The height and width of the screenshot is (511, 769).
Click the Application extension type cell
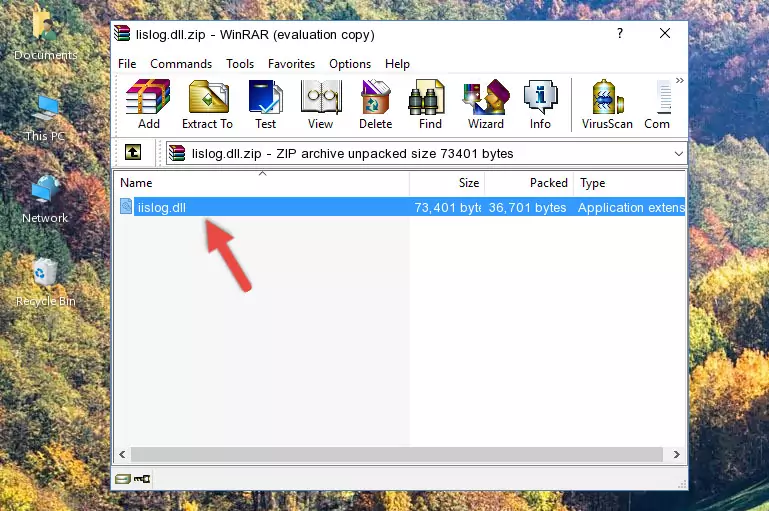tap(631, 207)
